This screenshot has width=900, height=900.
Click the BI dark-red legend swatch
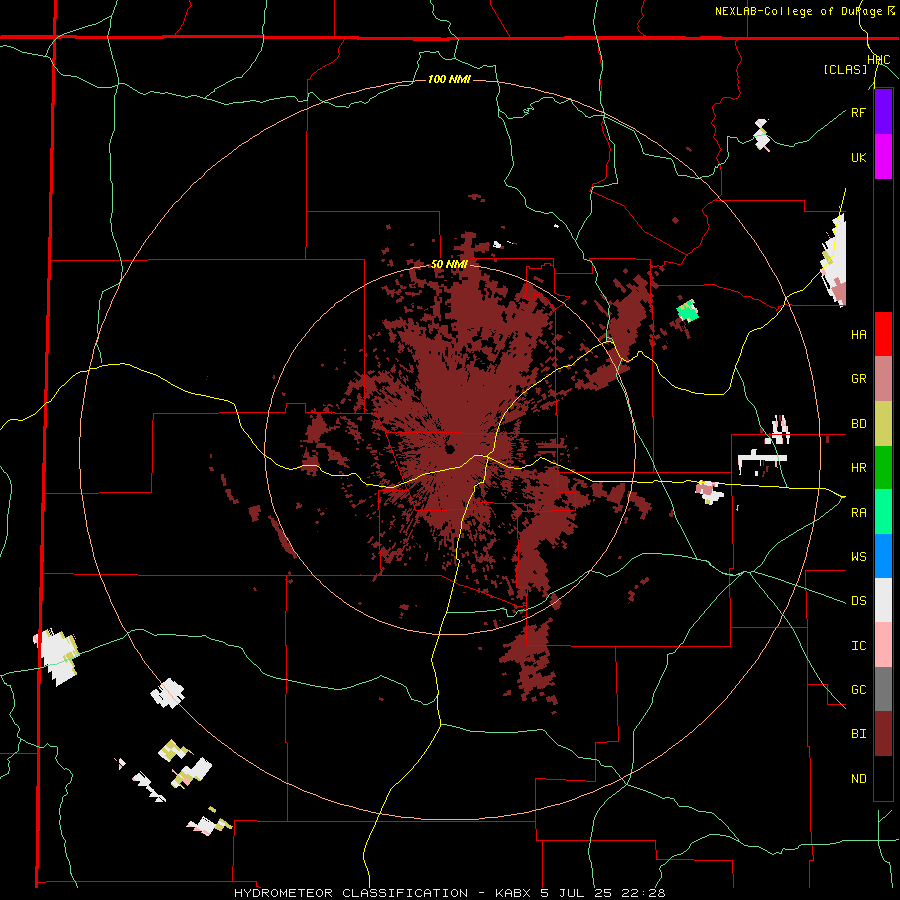(883, 734)
